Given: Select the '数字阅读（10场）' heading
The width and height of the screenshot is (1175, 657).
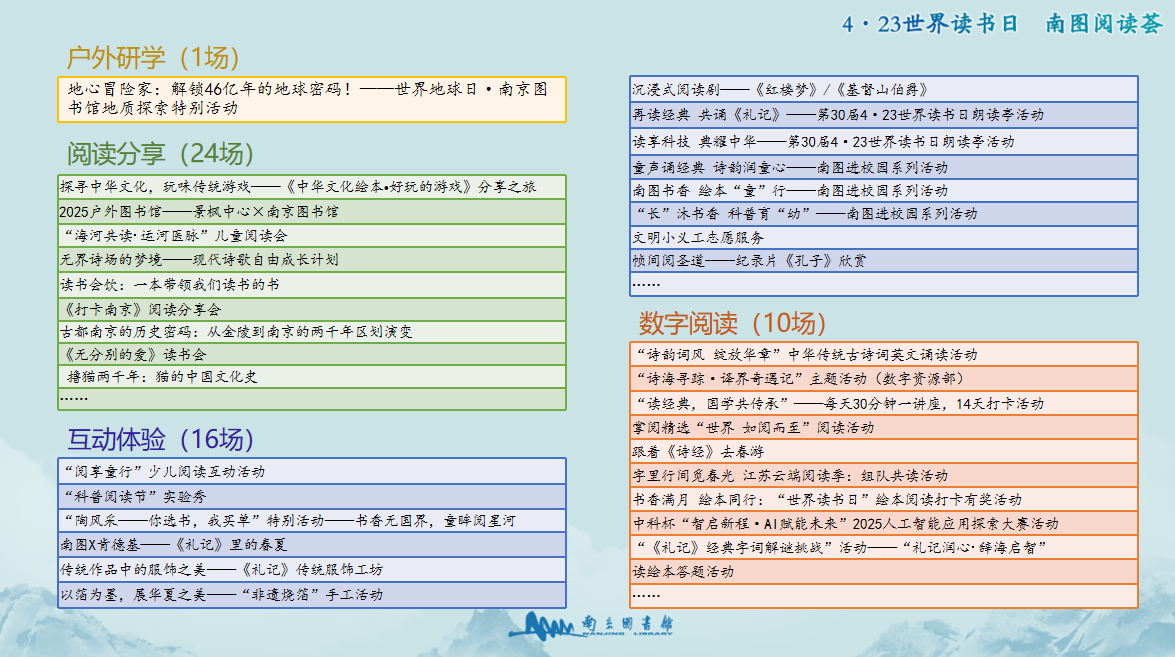Looking at the screenshot, I should (x=732, y=324).
